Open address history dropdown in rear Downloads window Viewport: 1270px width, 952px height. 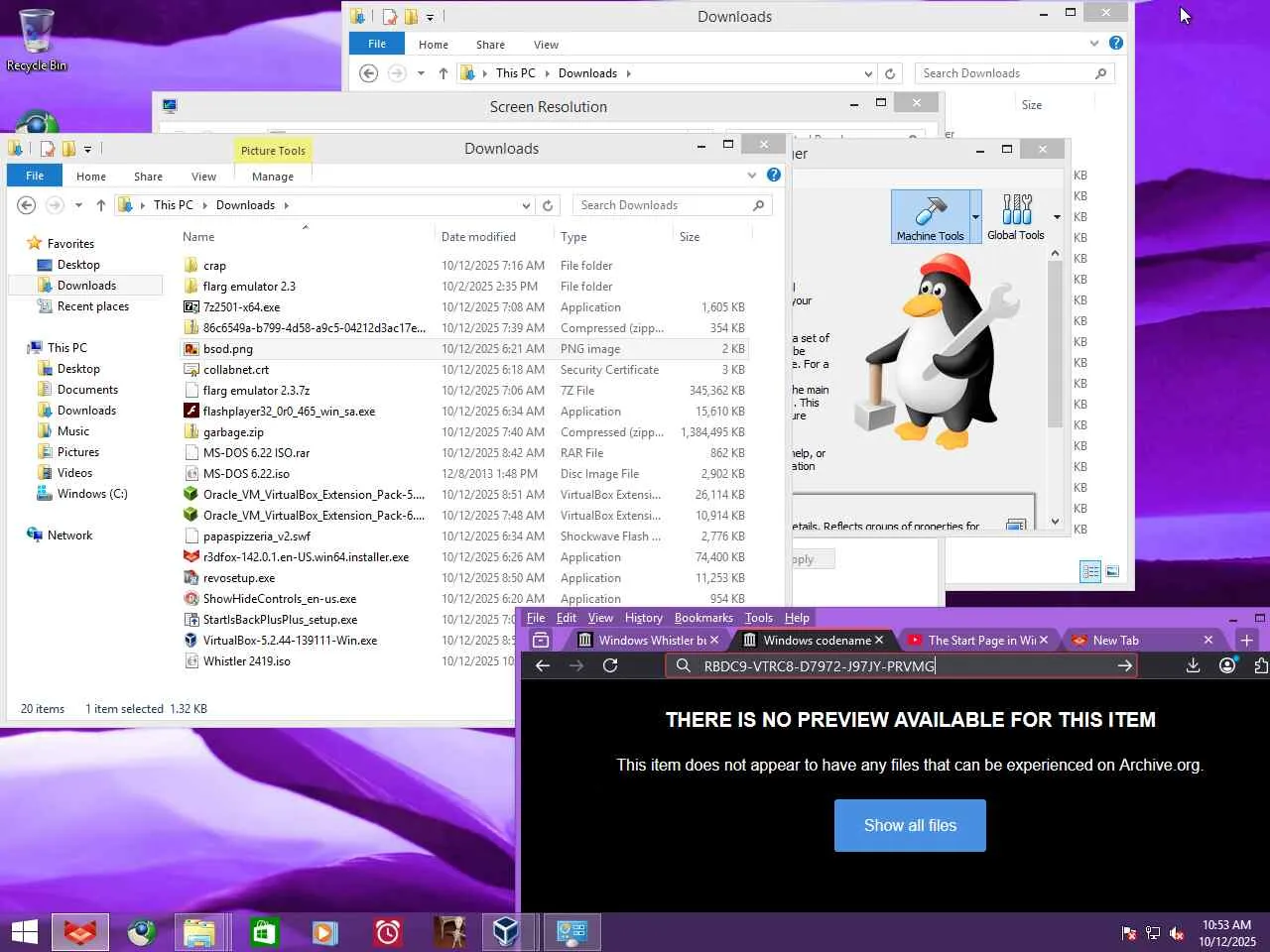[868, 73]
